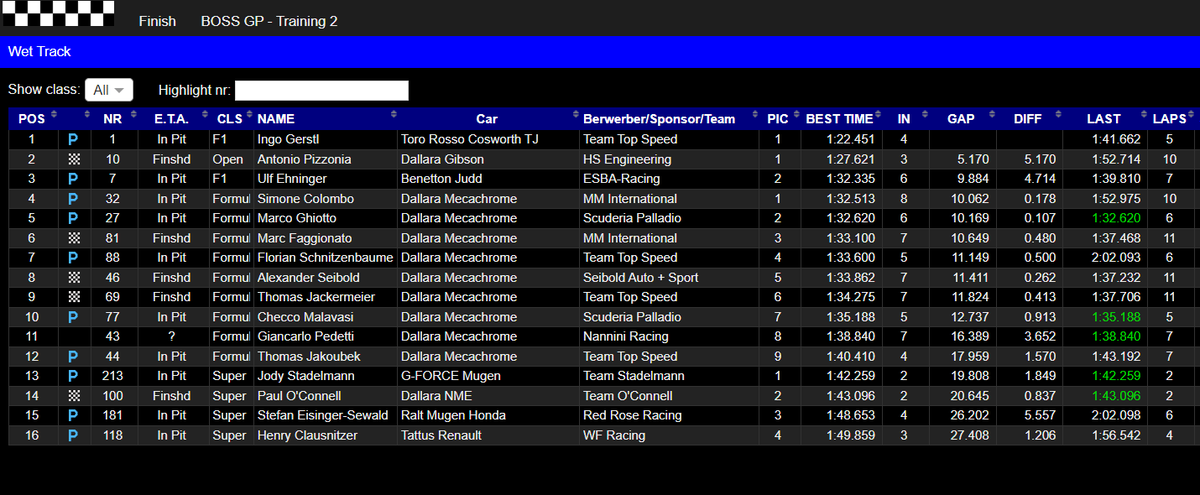Click the pit P icon for Thomas Jakoubek
Image resolution: width=1200 pixels, height=495 pixels.
pyautogui.click(x=73, y=357)
